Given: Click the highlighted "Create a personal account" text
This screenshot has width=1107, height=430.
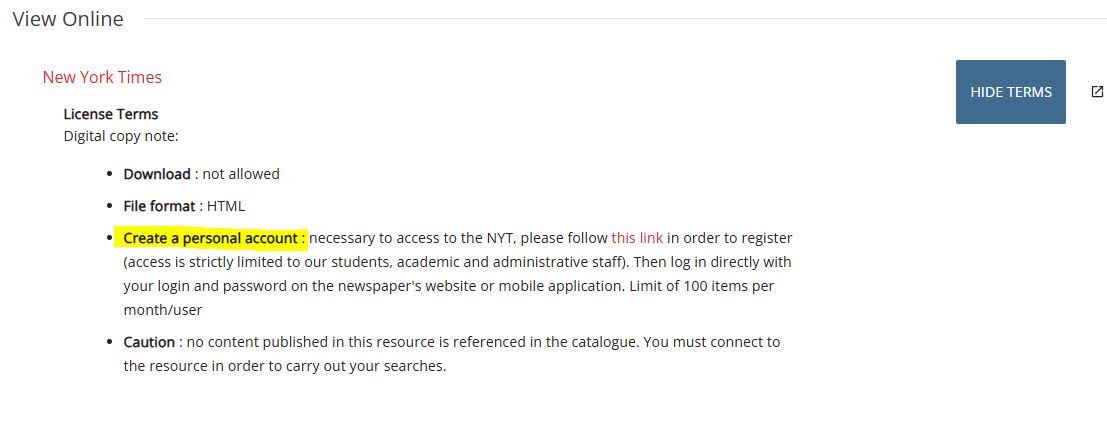Looking at the screenshot, I should [211, 238].
